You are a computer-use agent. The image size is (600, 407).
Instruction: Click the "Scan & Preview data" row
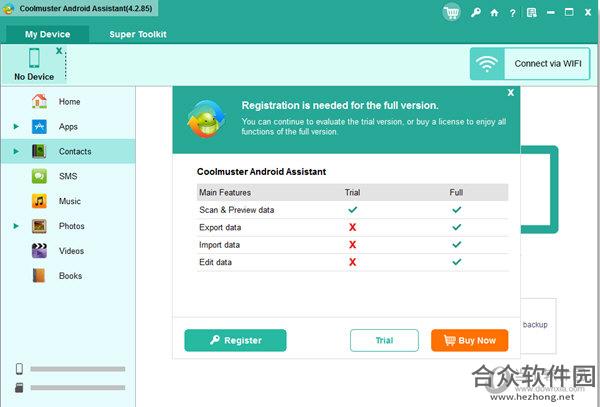[352, 210]
